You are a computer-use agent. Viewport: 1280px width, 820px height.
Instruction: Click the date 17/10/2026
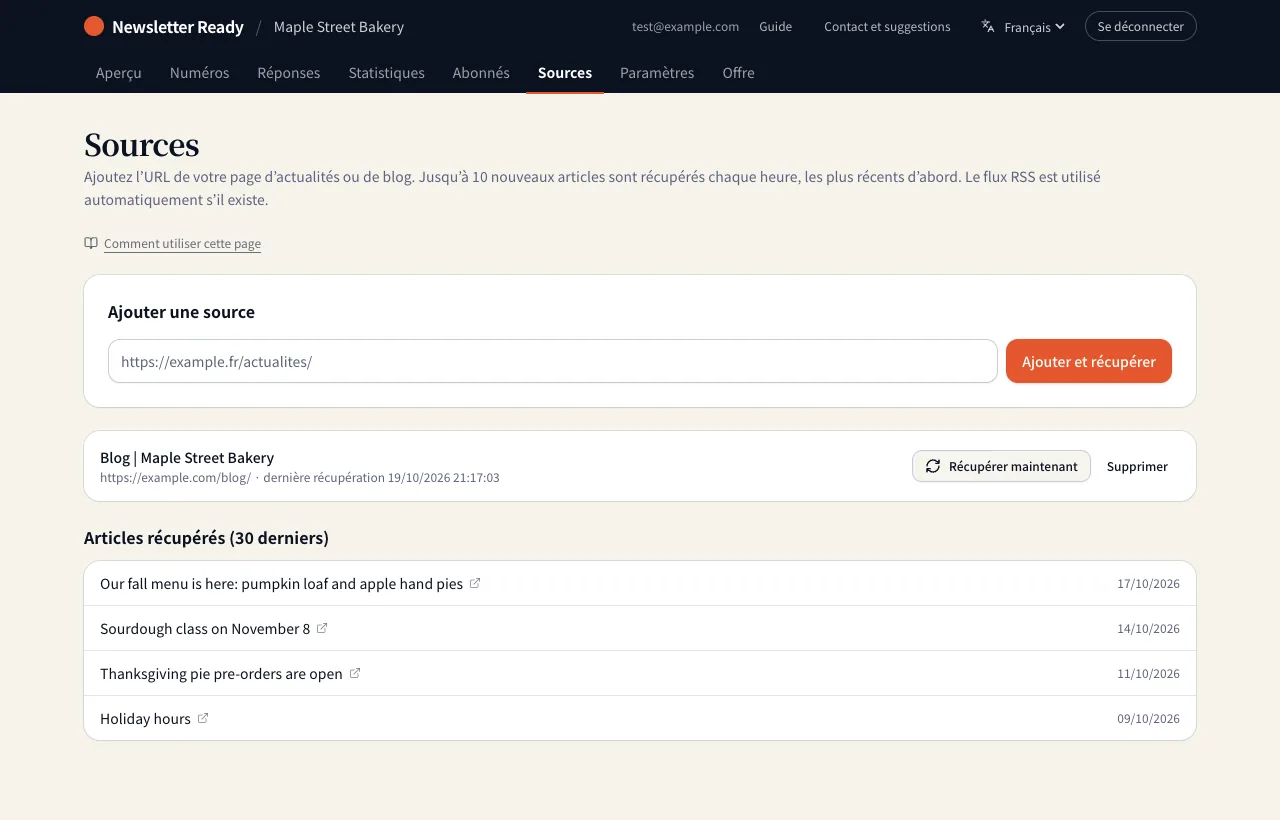pyautogui.click(x=1148, y=584)
